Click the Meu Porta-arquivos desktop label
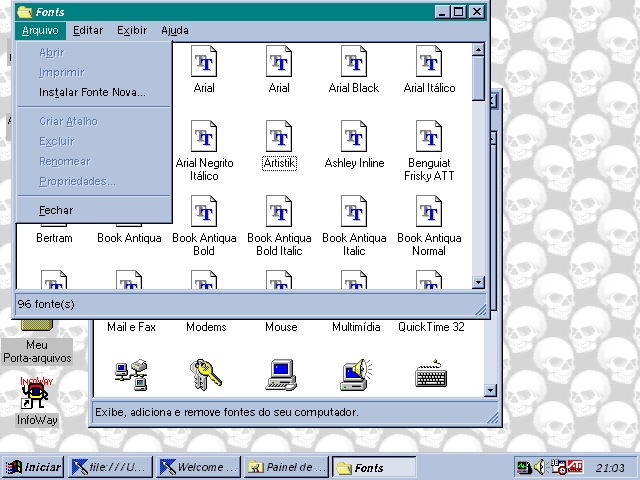 pyautogui.click(x=37, y=351)
